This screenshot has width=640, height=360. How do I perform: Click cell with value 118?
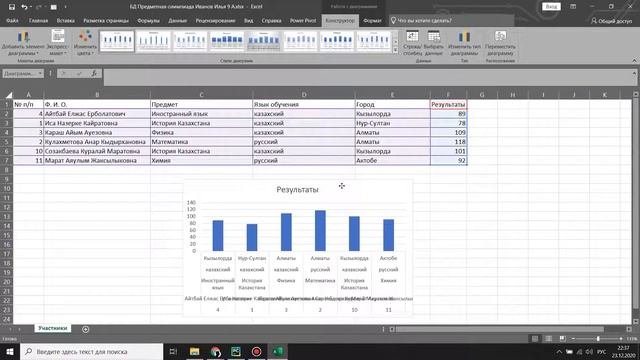[448, 142]
